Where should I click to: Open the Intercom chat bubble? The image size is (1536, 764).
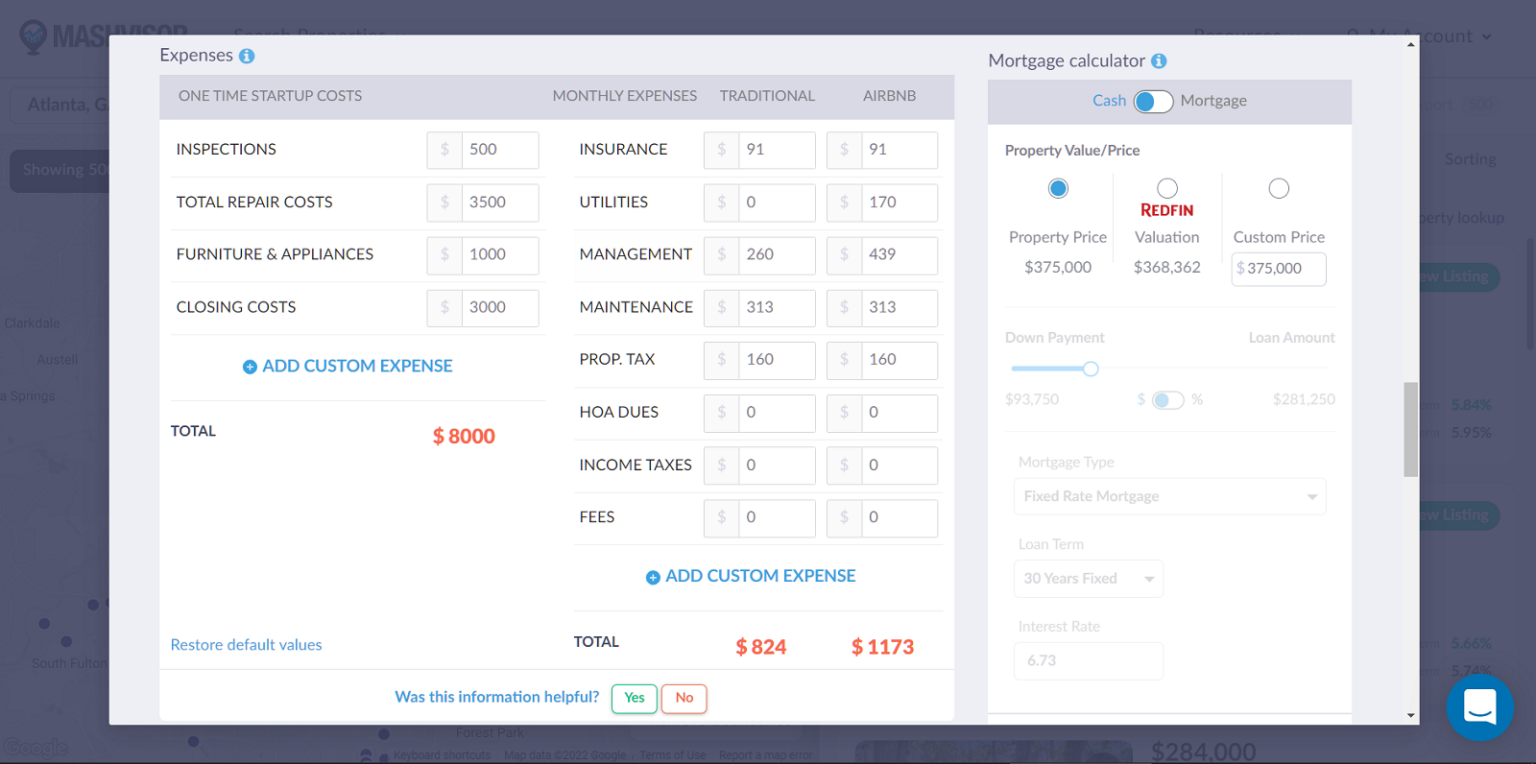pos(1480,707)
